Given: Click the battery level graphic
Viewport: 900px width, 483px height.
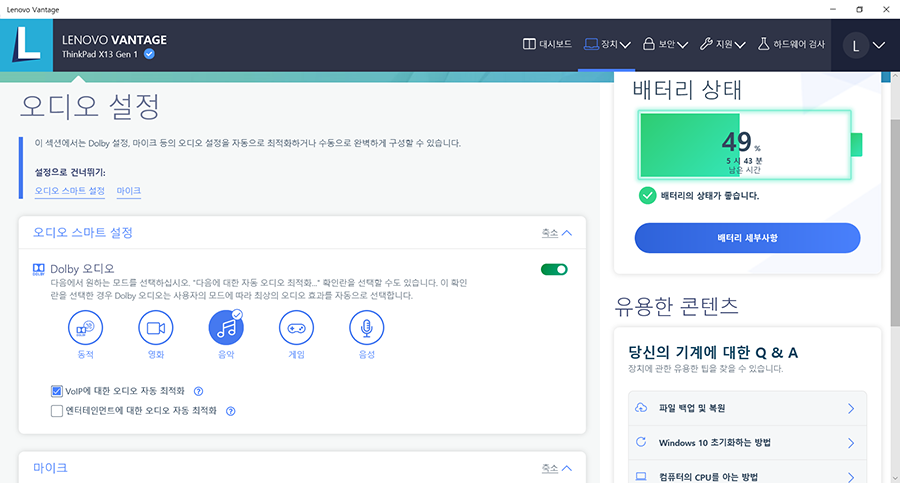Looking at the screenshot, I should (x=749, y=145).
